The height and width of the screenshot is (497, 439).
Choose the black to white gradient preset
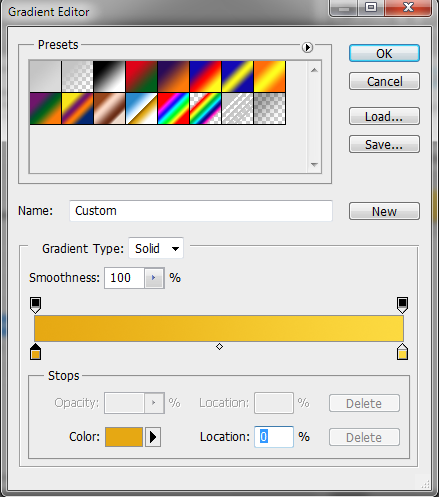click(x=109, y=76)
